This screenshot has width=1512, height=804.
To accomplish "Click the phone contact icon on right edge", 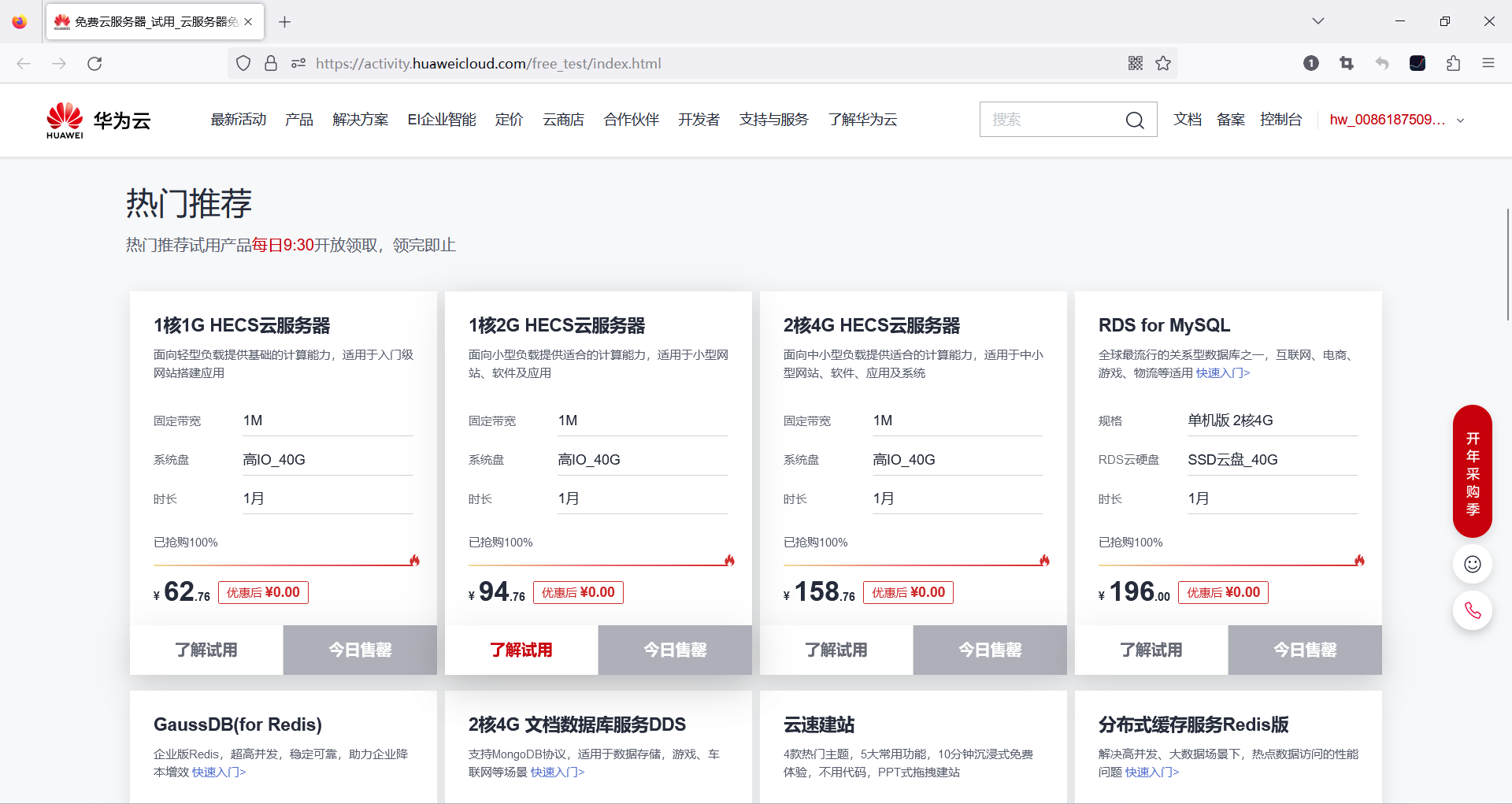I will [x=1472, y=610].
